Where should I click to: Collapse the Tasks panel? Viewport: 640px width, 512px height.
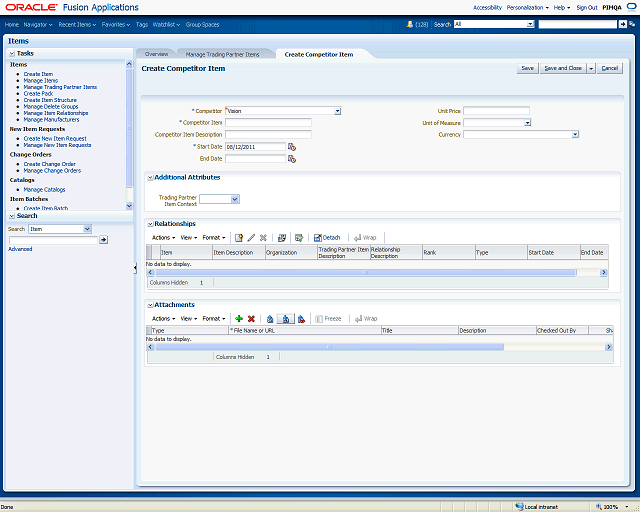click(x=11, y=53)
